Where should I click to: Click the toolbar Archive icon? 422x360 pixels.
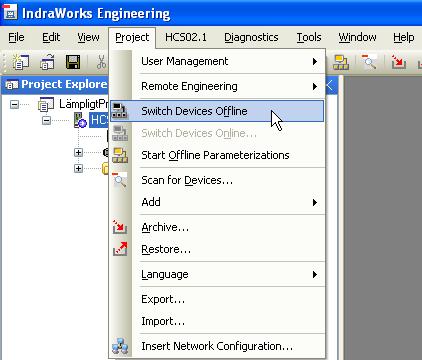(398, 62)
